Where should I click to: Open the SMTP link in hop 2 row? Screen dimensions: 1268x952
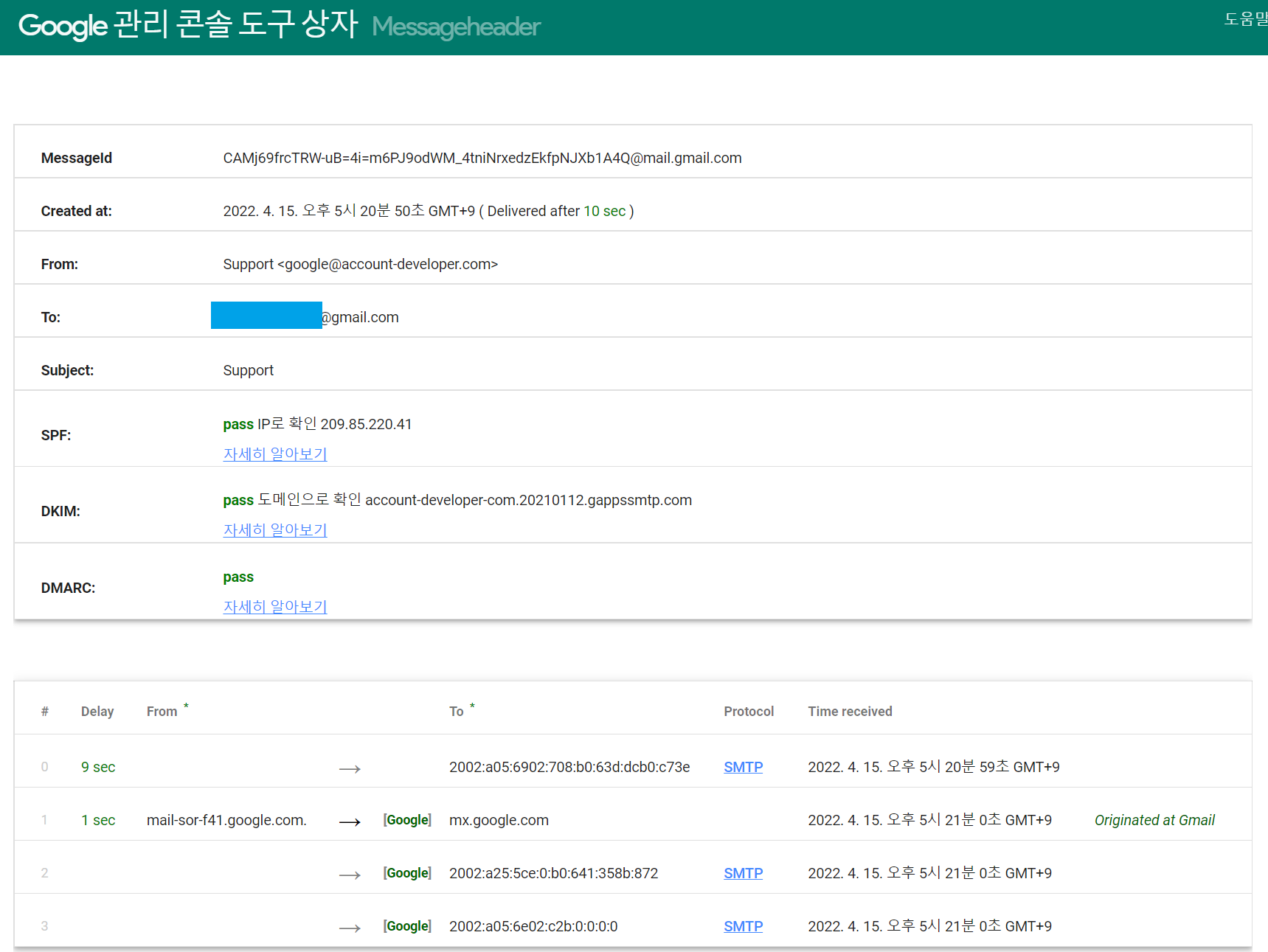743,873
